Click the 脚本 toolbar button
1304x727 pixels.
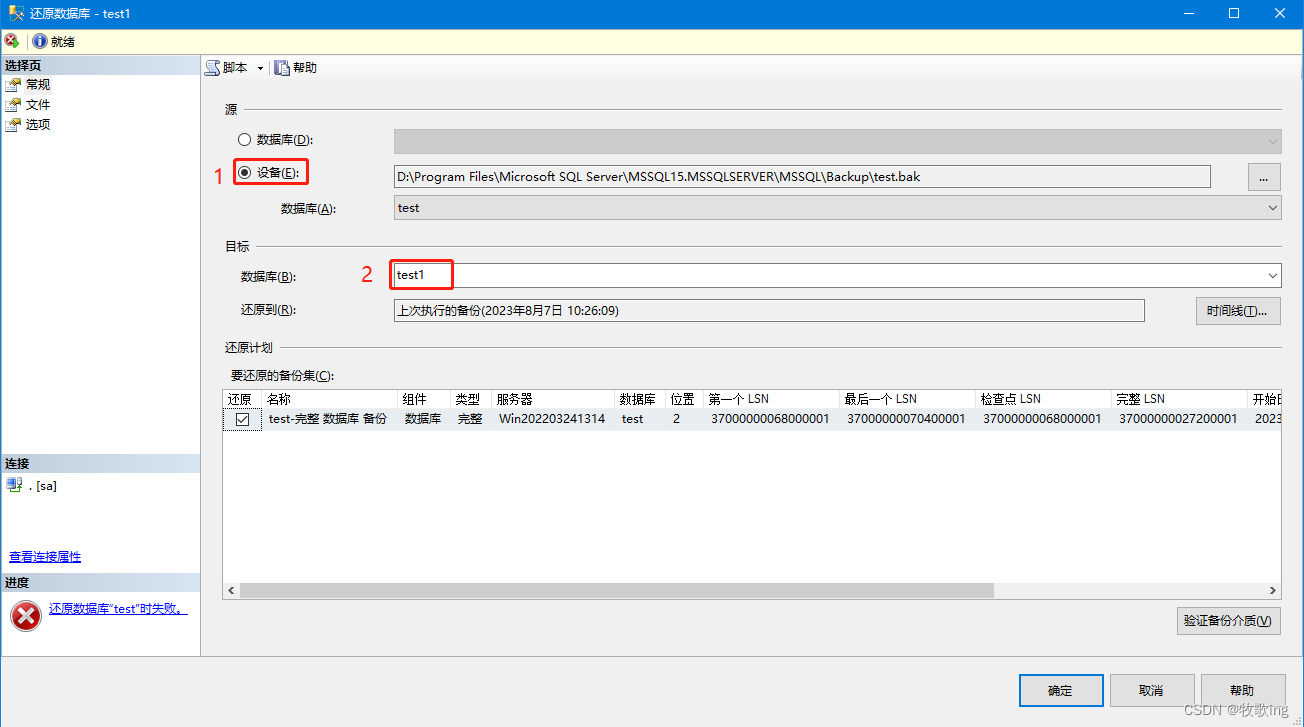click(227, 68)
